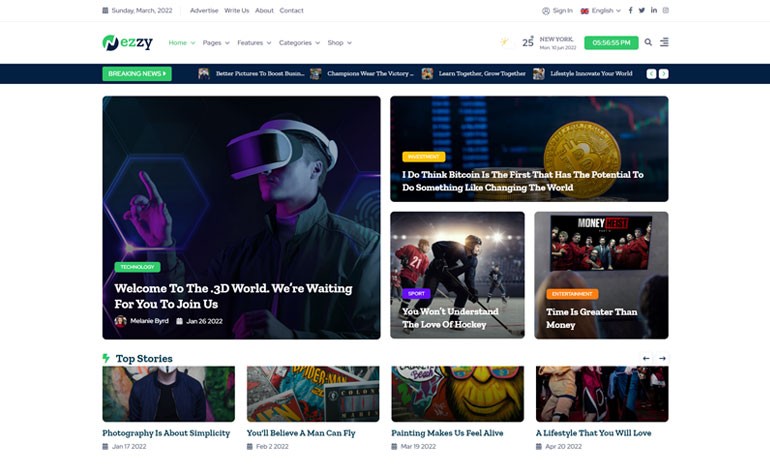Open the LinkedIn icon link
770x470 pixels.
tap(654, 10)
